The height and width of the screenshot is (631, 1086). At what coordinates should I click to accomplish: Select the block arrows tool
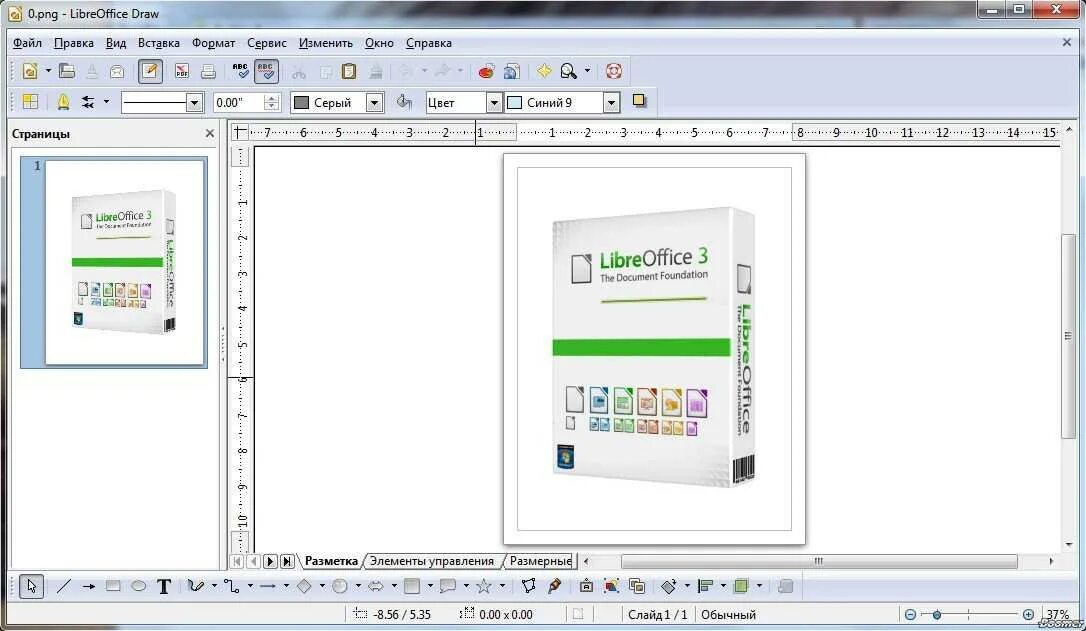point(375,587)
